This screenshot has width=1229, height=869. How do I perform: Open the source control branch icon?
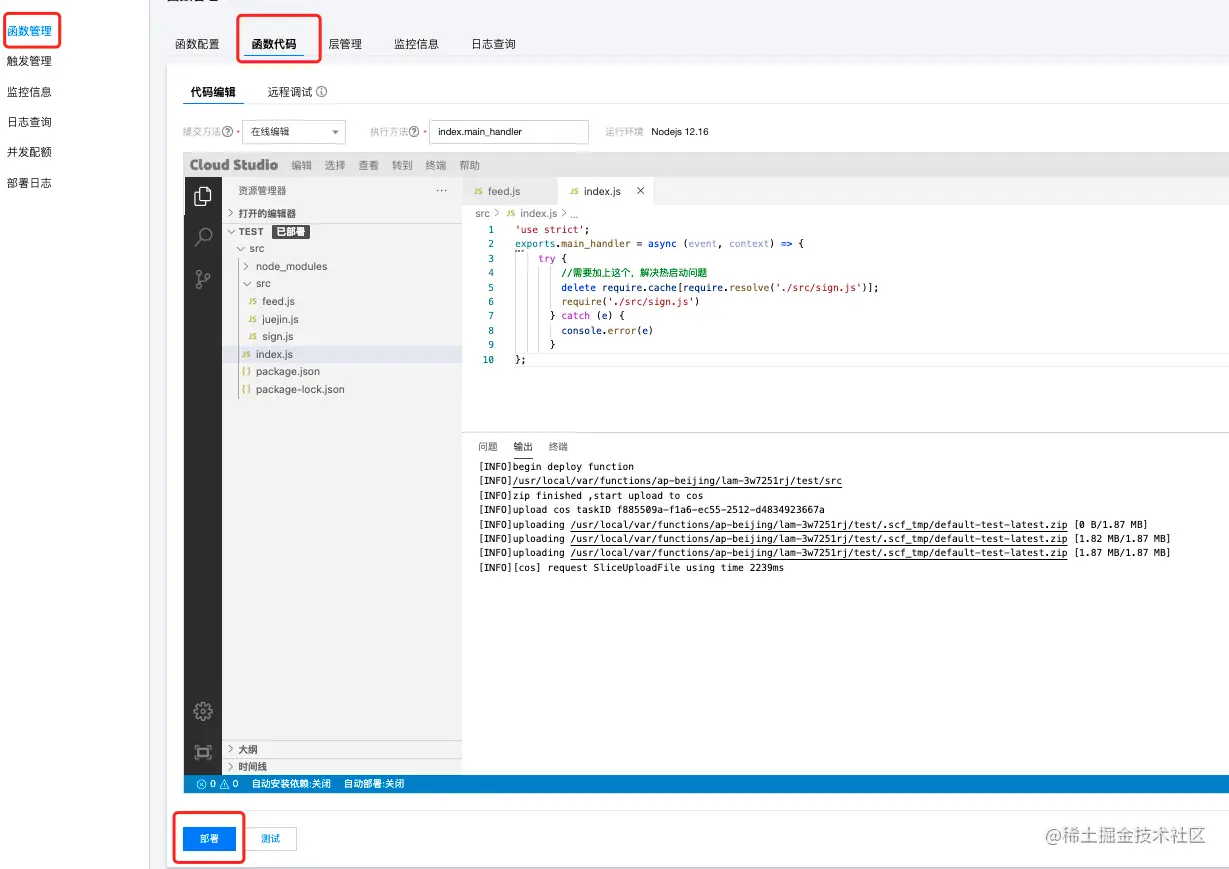click(203, 279)
